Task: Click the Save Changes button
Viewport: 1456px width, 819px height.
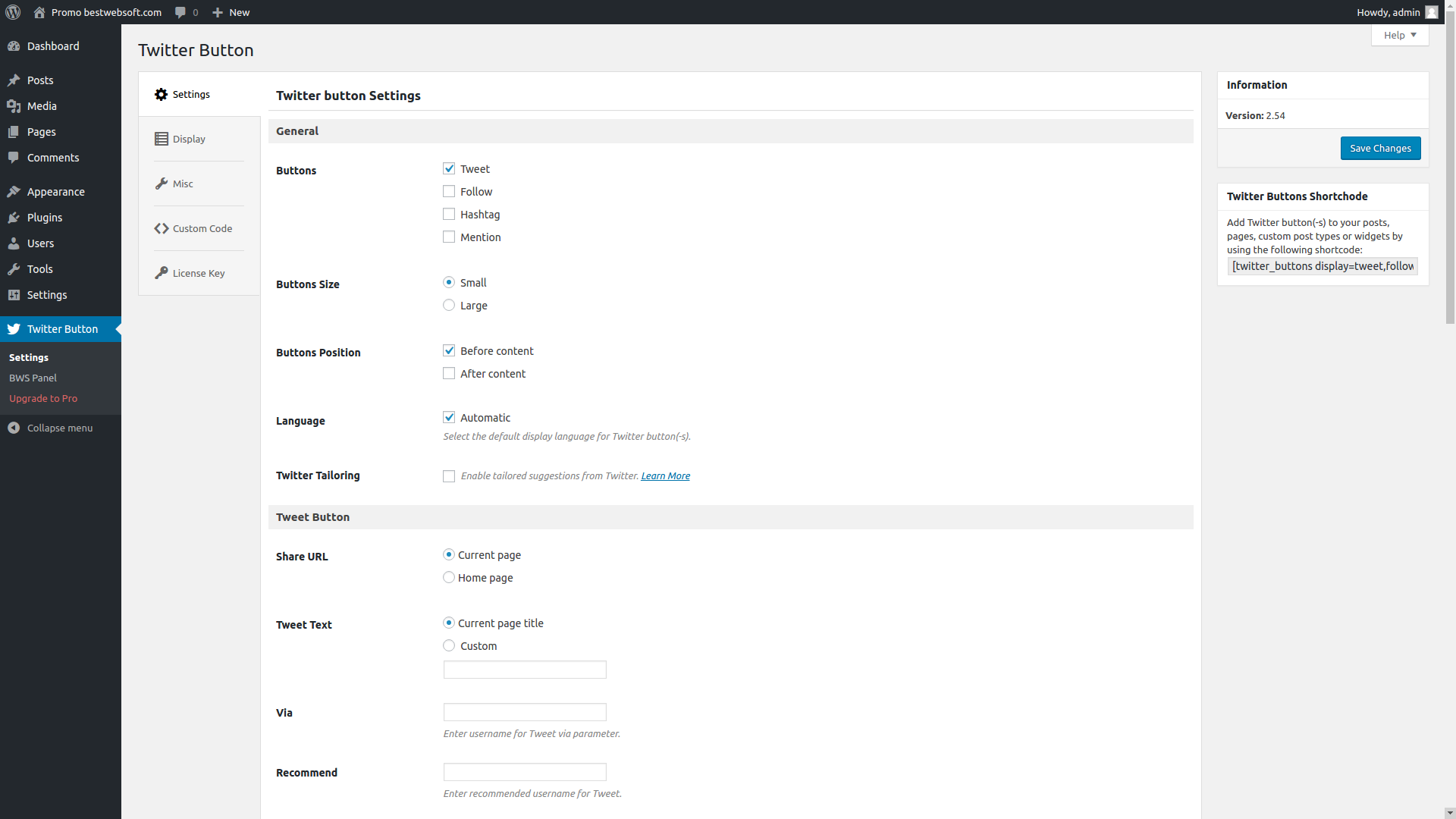Action: 1380,149
